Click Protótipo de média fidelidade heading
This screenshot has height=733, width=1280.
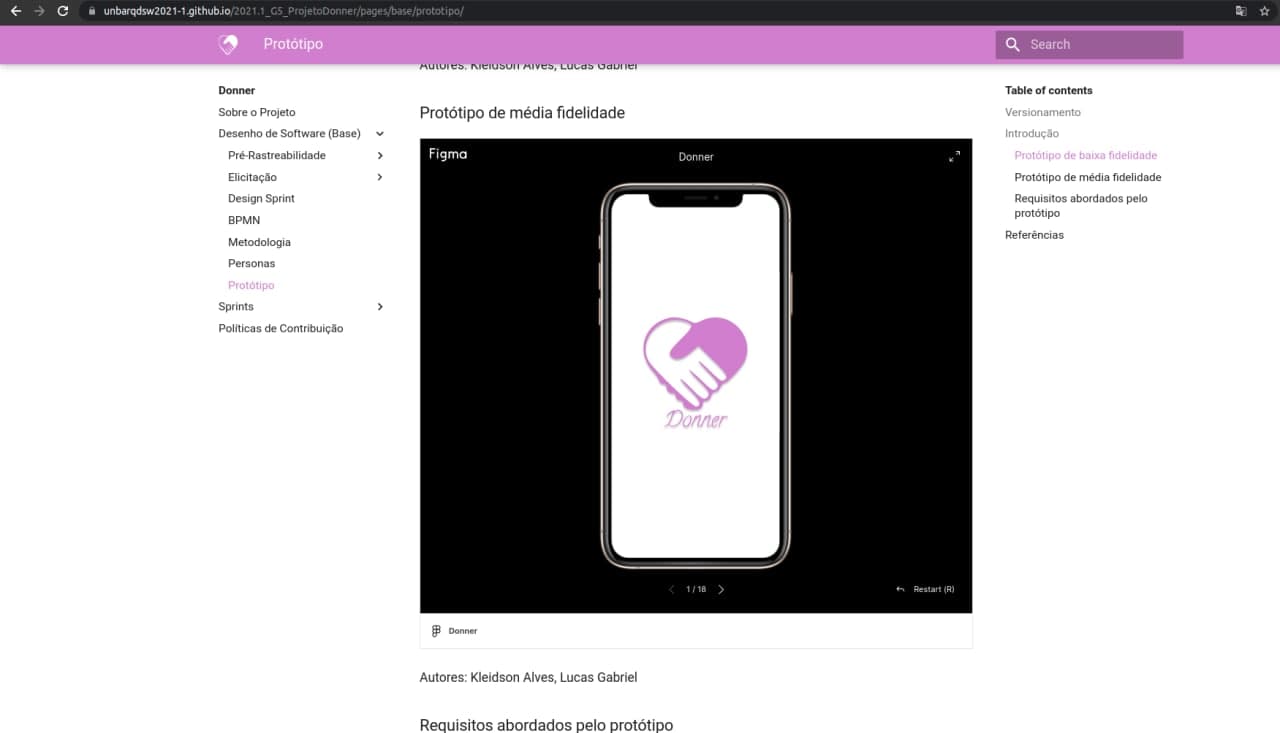(522, 113)
